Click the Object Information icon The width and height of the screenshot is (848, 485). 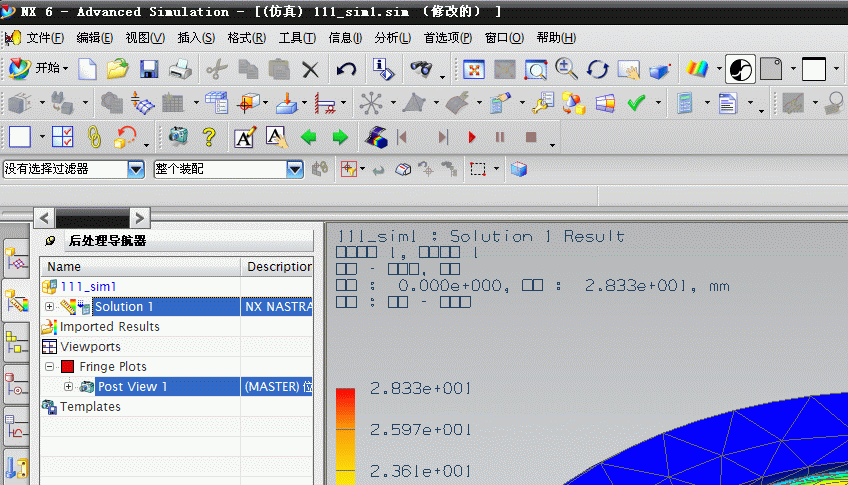383,69
